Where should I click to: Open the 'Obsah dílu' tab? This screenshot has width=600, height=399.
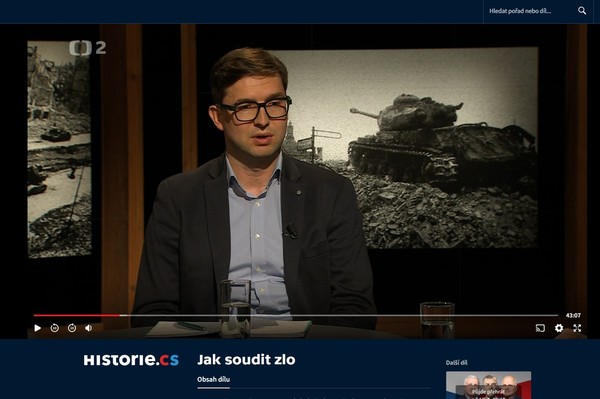(x=214, y=379)
